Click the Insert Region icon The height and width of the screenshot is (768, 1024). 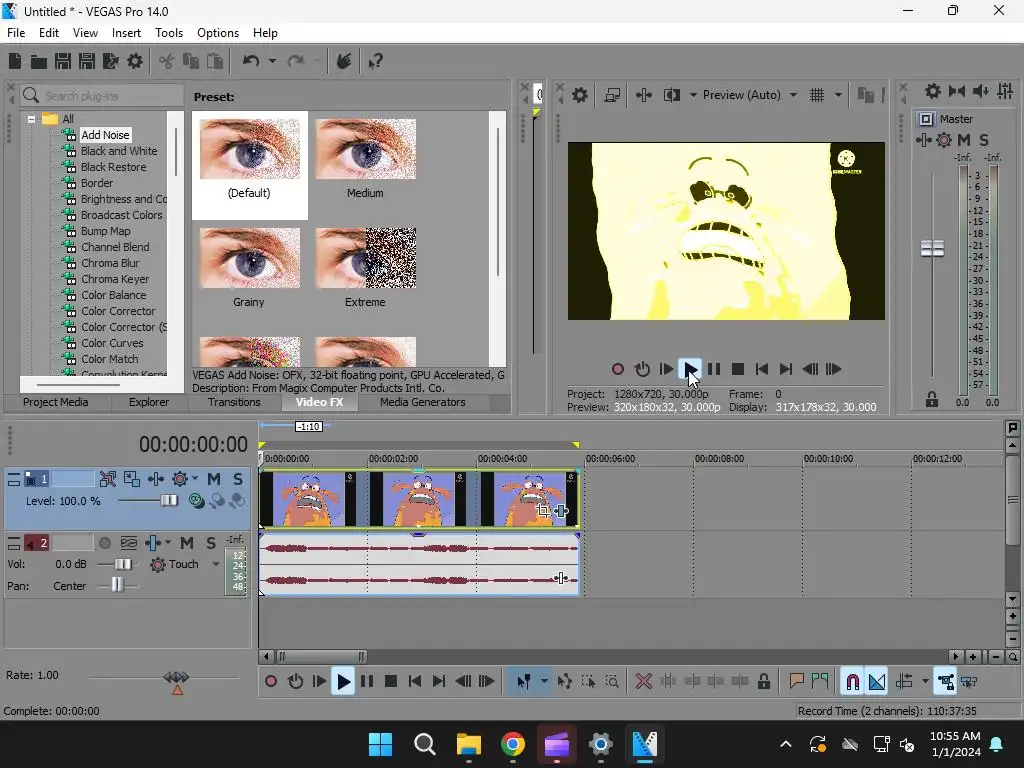[x=820, y=682]
